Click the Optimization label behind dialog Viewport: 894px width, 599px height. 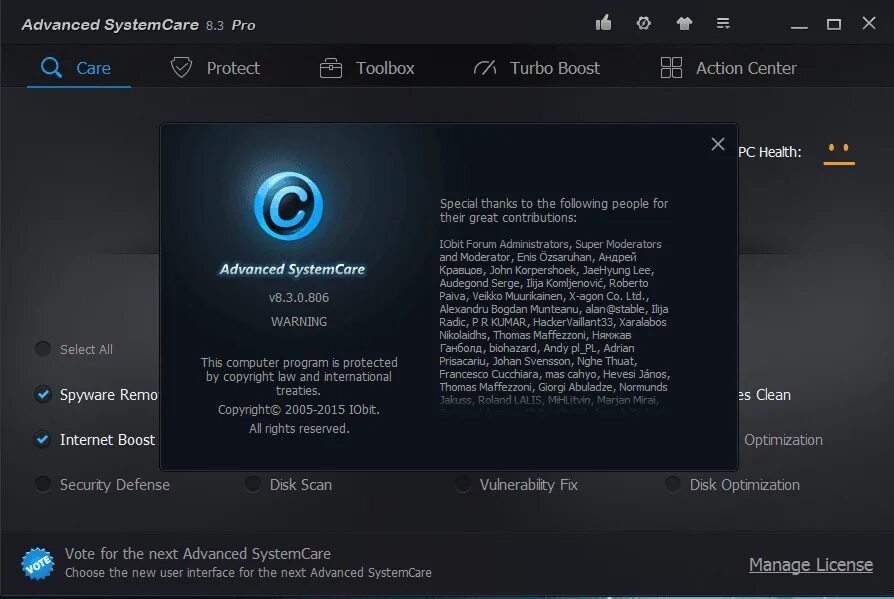tap(783, 440)
